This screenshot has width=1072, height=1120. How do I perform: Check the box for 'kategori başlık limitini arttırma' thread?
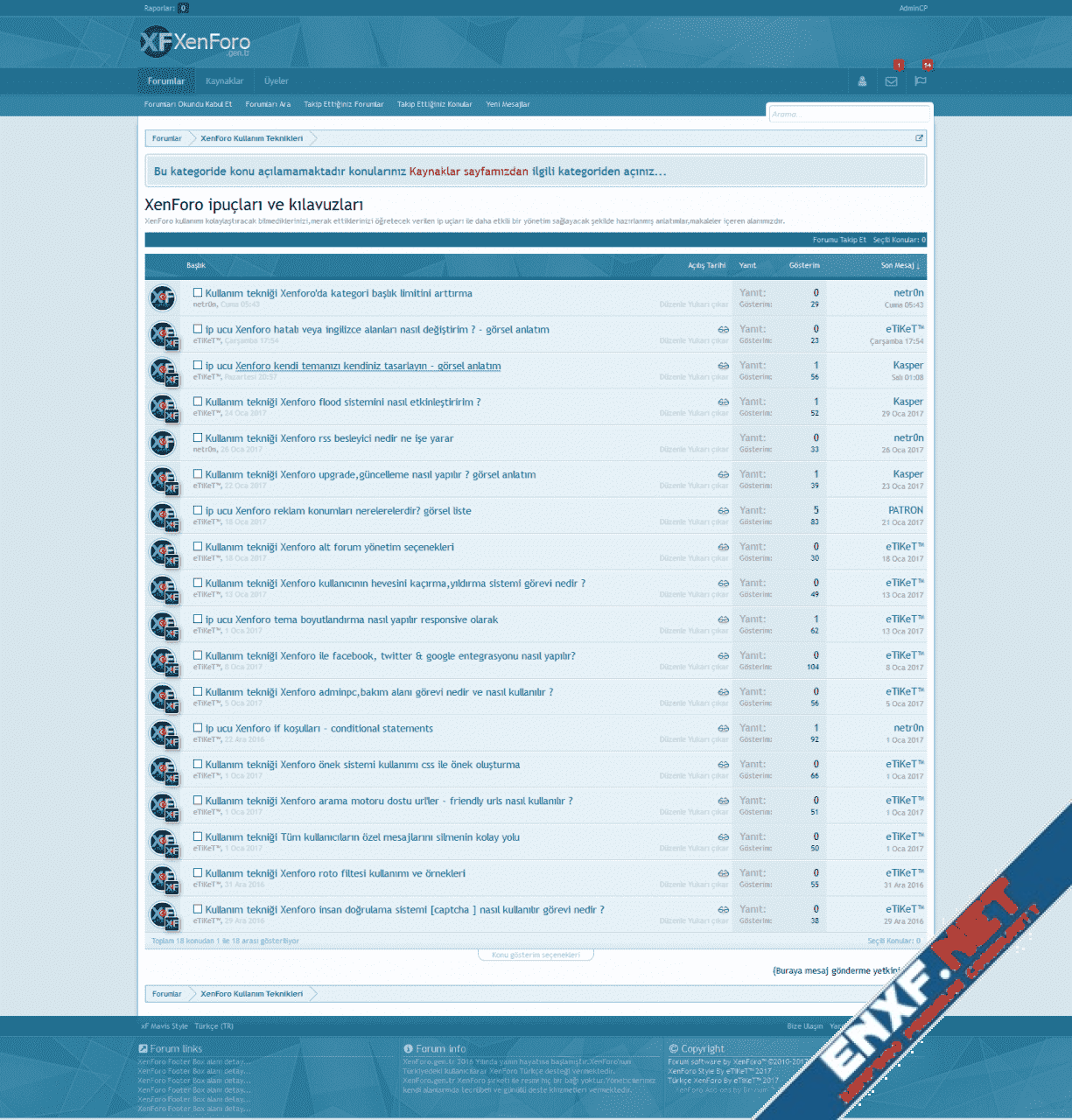pyautogui.click(x=198, y=293)
